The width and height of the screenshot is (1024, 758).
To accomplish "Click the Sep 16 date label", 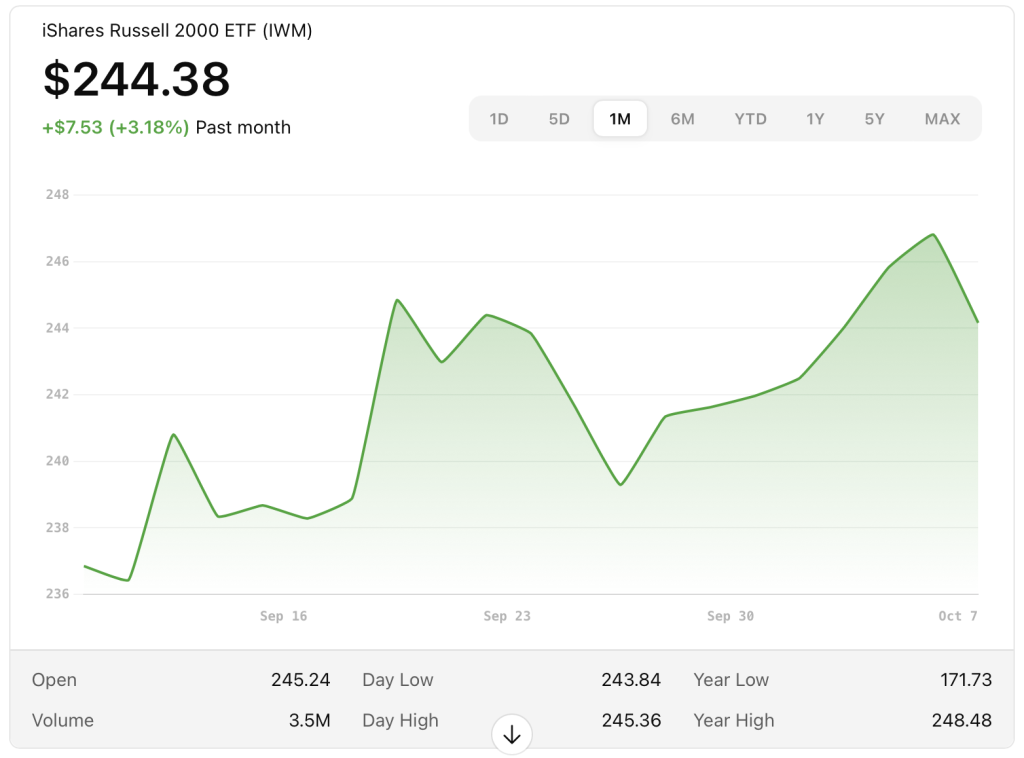I will pos(283,616).
